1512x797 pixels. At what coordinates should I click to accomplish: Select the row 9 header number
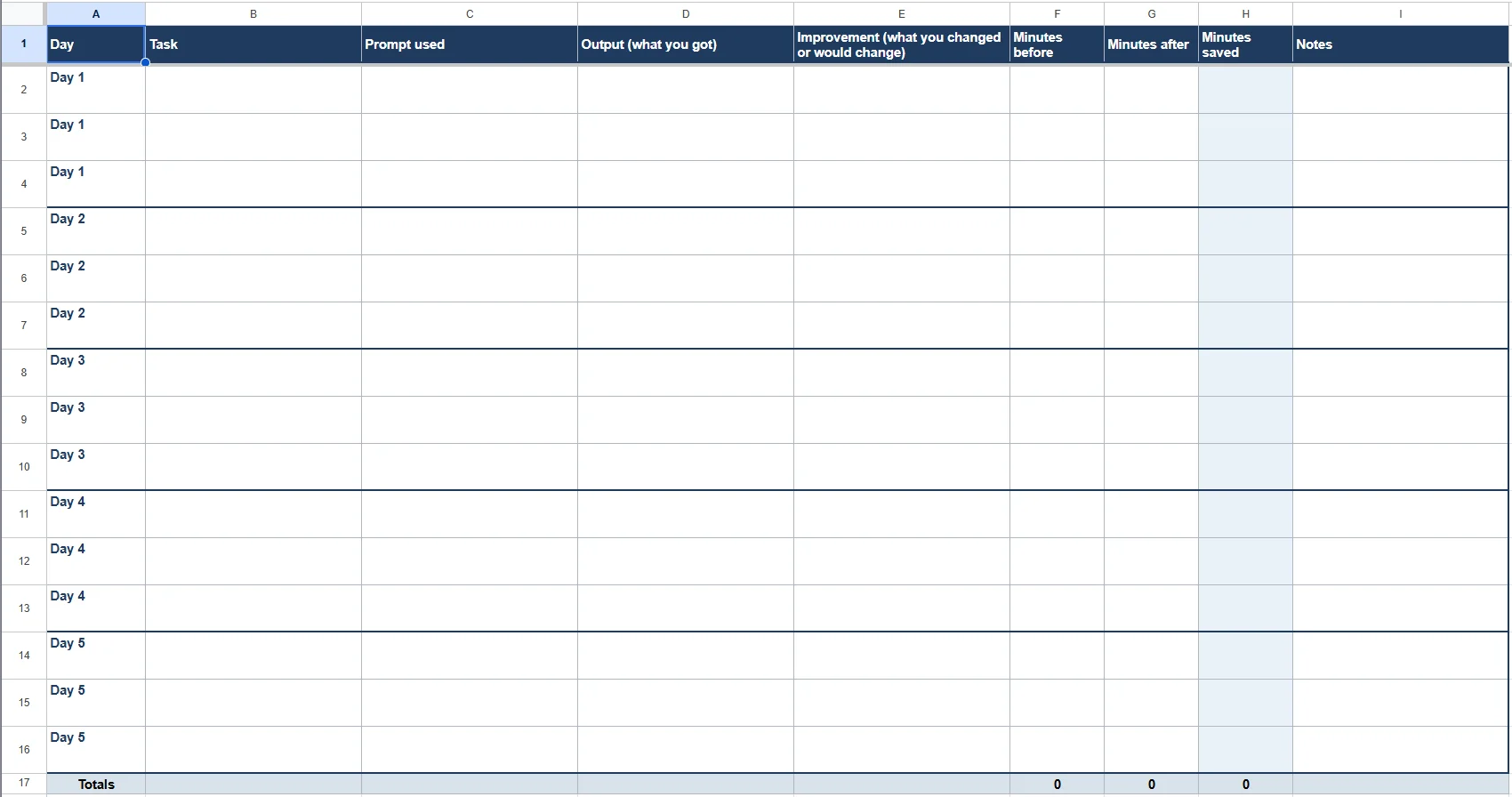coord(23,419)
